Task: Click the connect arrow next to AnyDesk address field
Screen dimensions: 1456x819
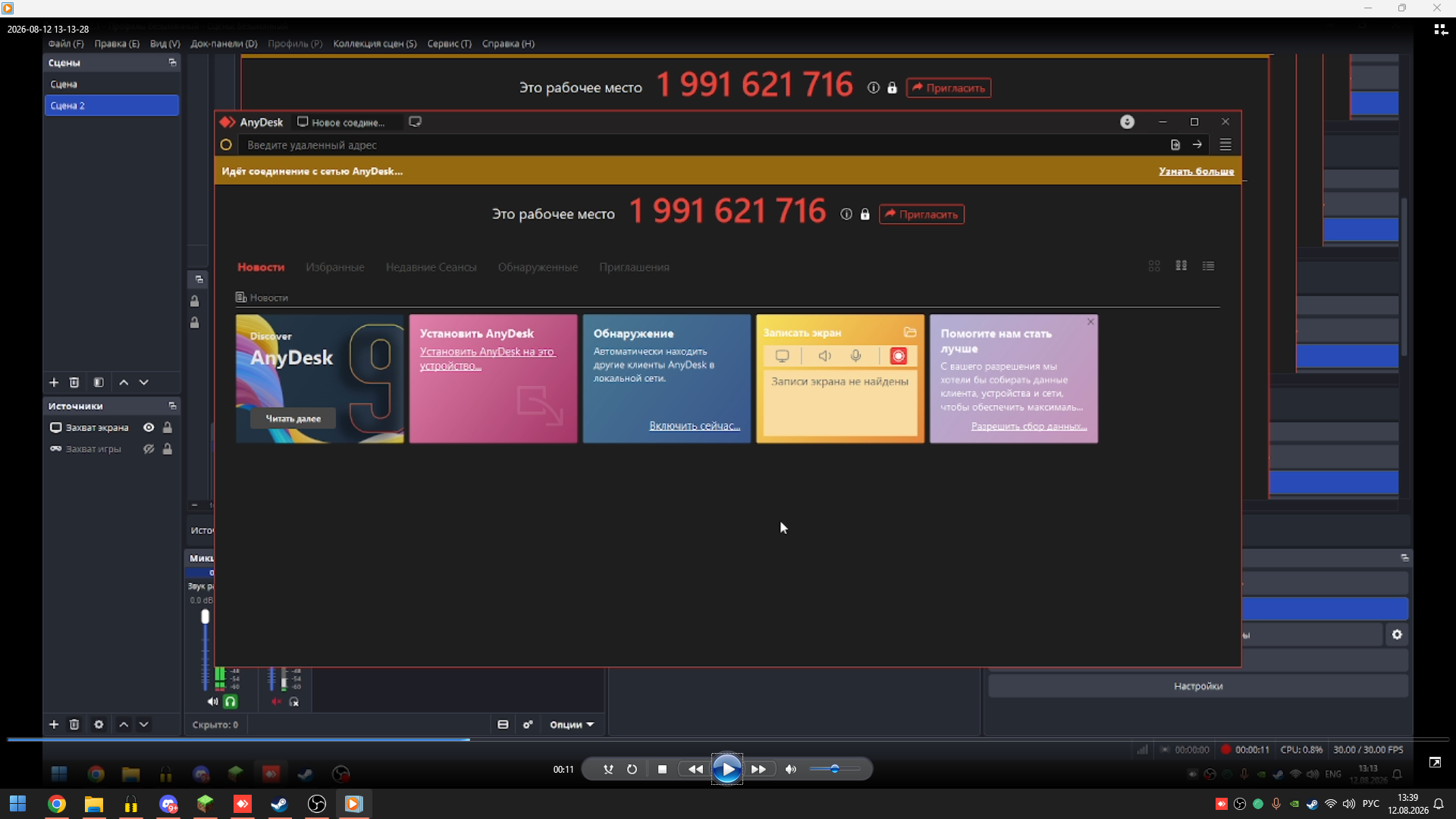Action: 1197,145
